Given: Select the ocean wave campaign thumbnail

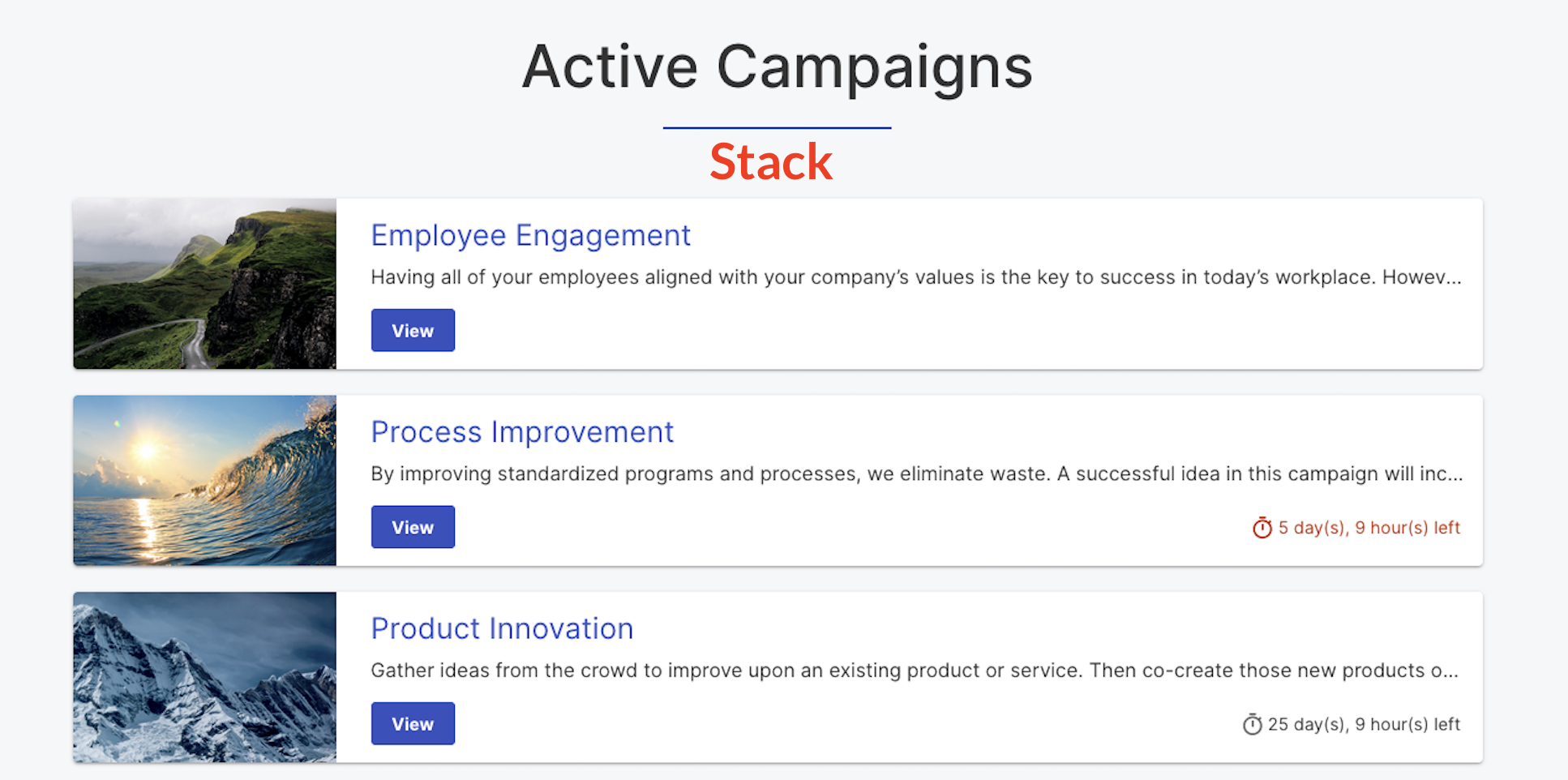Looking at the screenshot, I should 204,481.
